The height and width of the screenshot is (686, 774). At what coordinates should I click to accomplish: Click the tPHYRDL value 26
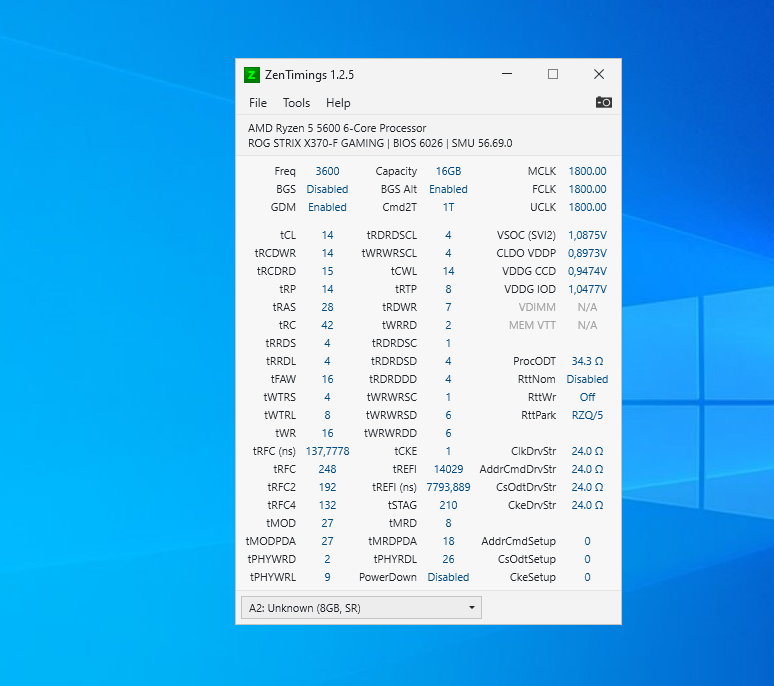[x=448, y=559]
